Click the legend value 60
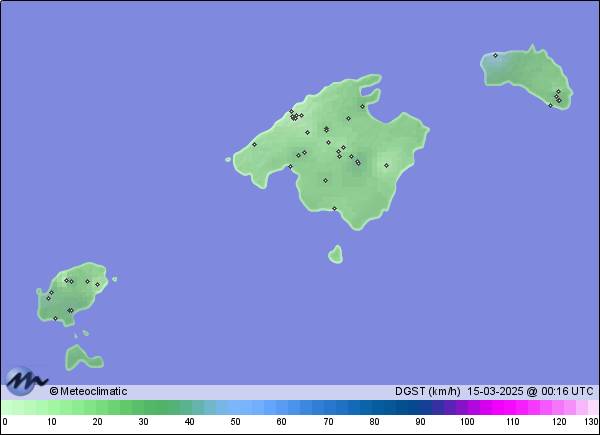The width and height of the screenshot is (600, 435). [282, 422]
